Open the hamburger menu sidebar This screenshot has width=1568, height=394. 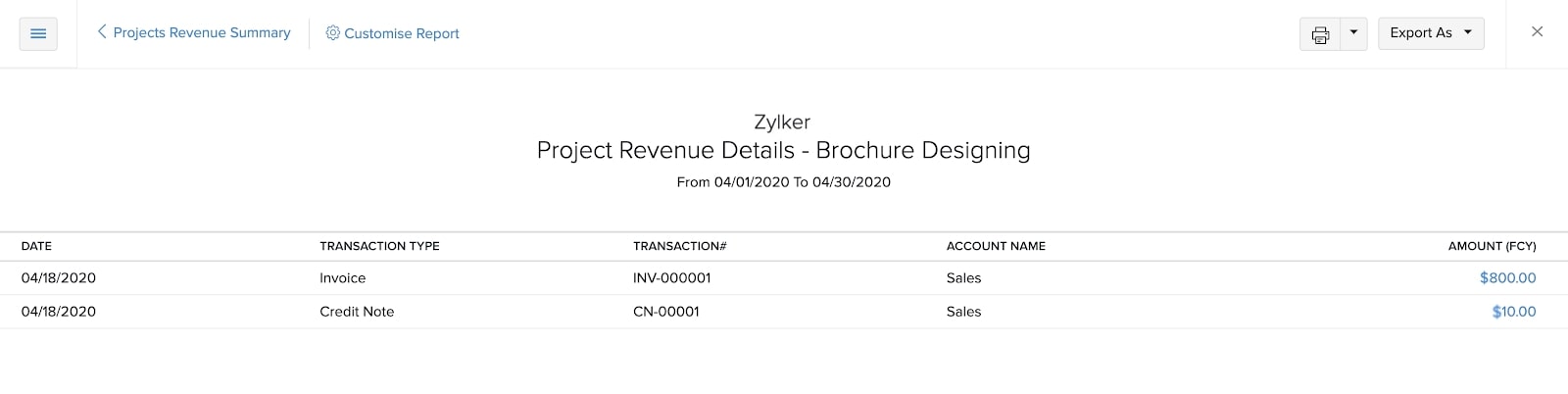coord(38,33)
